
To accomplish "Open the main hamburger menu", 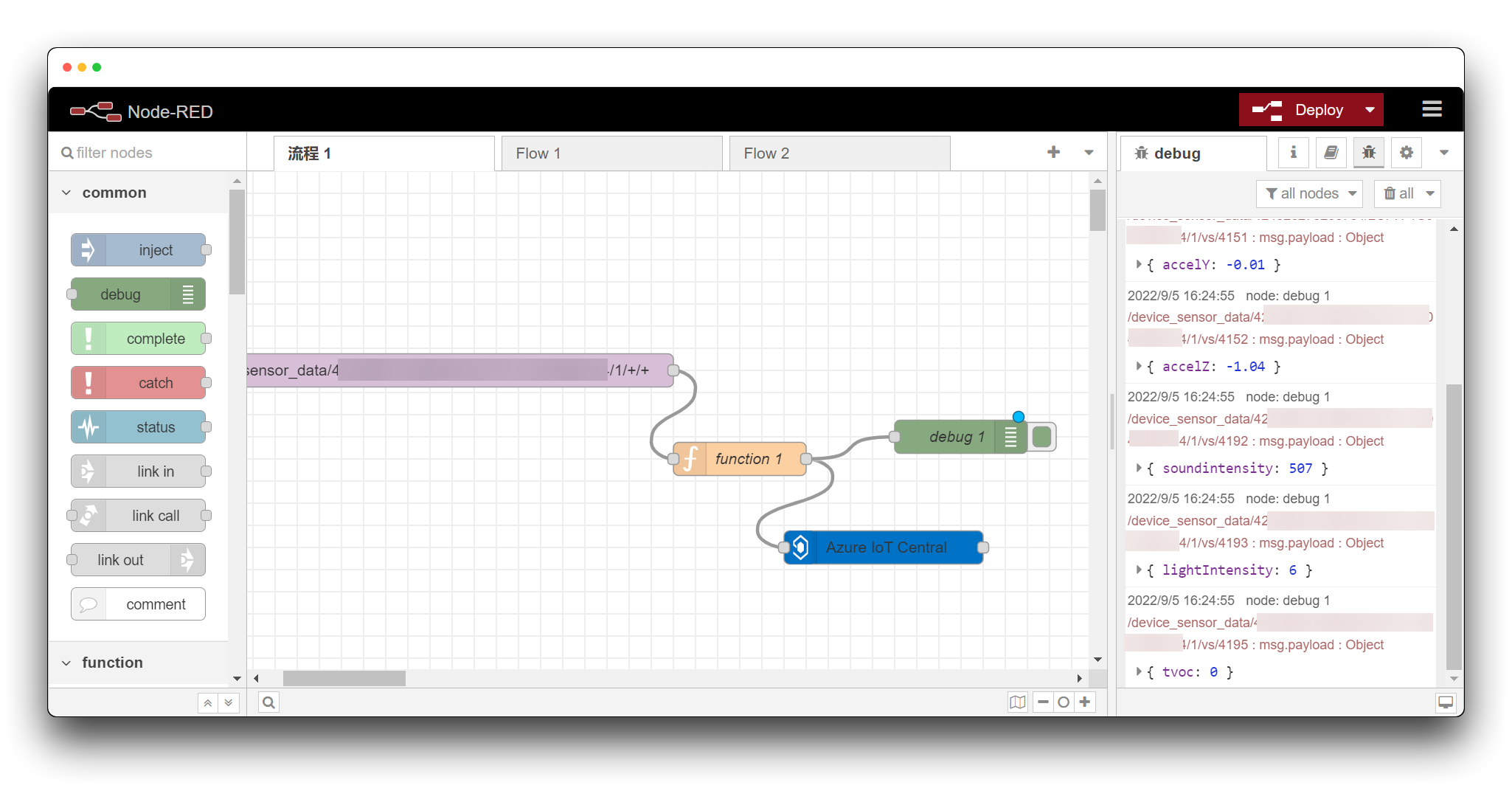I will click(x=1432, y=109).
